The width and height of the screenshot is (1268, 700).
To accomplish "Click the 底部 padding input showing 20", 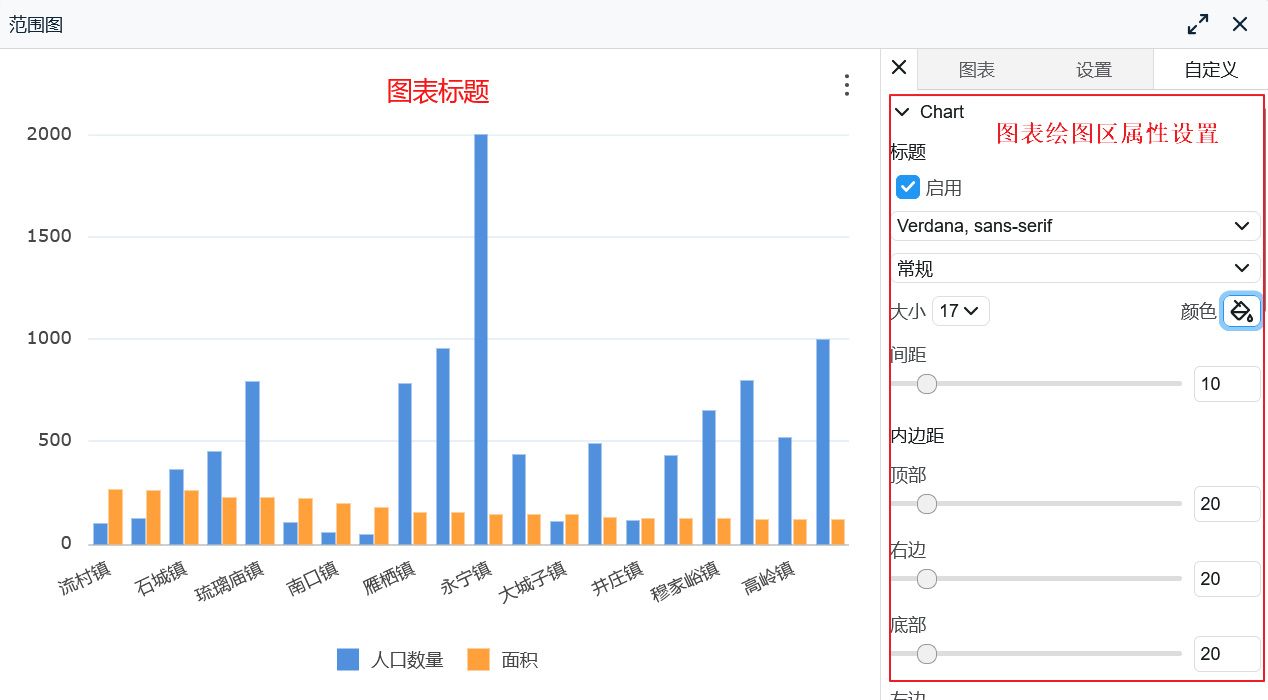I will click(x=1227, y=654).
